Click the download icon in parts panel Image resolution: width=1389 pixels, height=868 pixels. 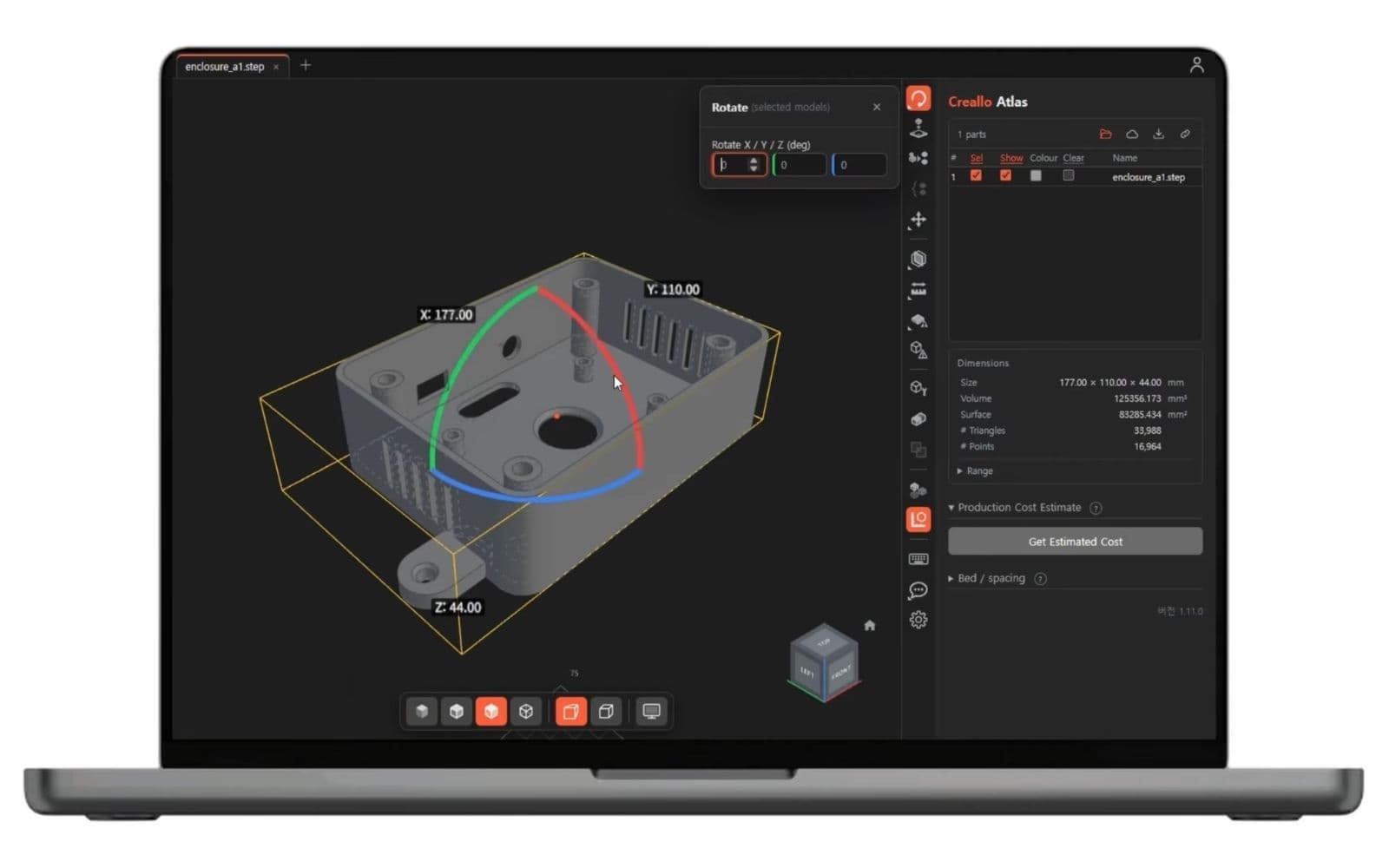[1158, 134]
